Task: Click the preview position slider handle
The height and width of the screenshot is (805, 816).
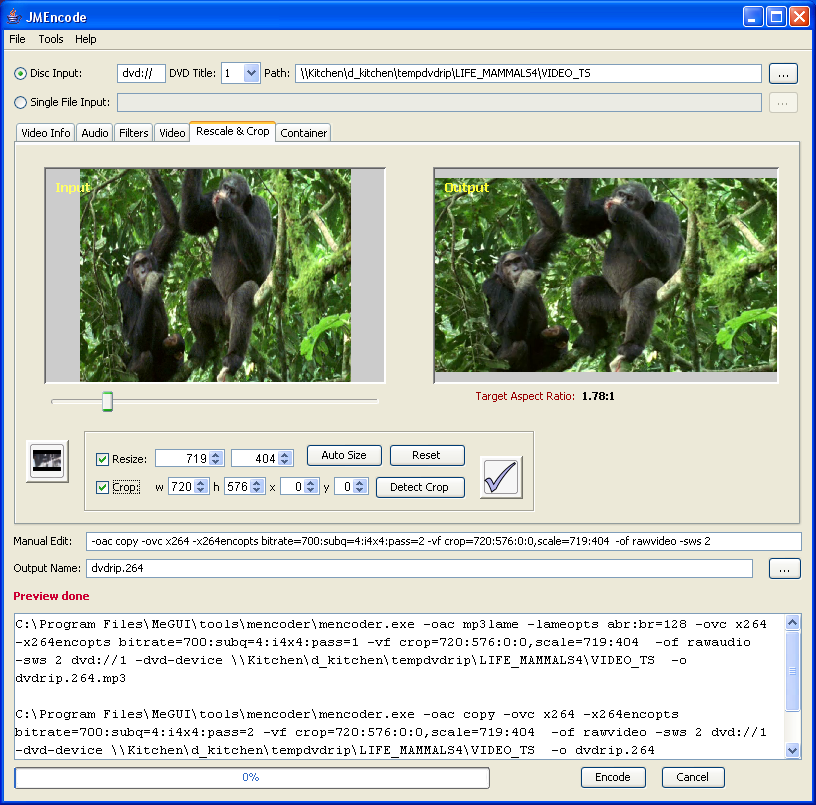Action: (107, 402)
